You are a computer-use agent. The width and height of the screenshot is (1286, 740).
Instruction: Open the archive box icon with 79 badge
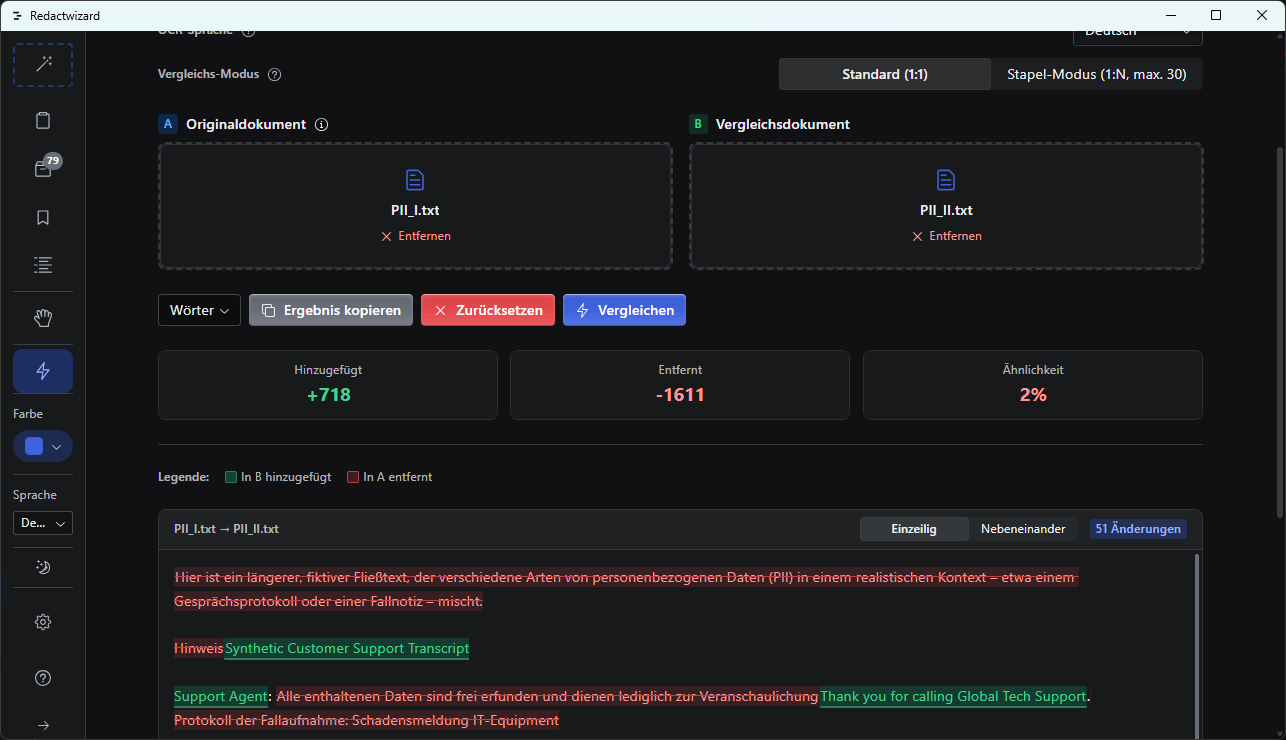coord(43,169)
